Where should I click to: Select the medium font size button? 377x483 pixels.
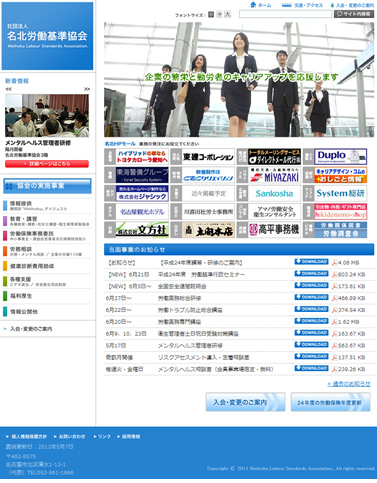219,14
